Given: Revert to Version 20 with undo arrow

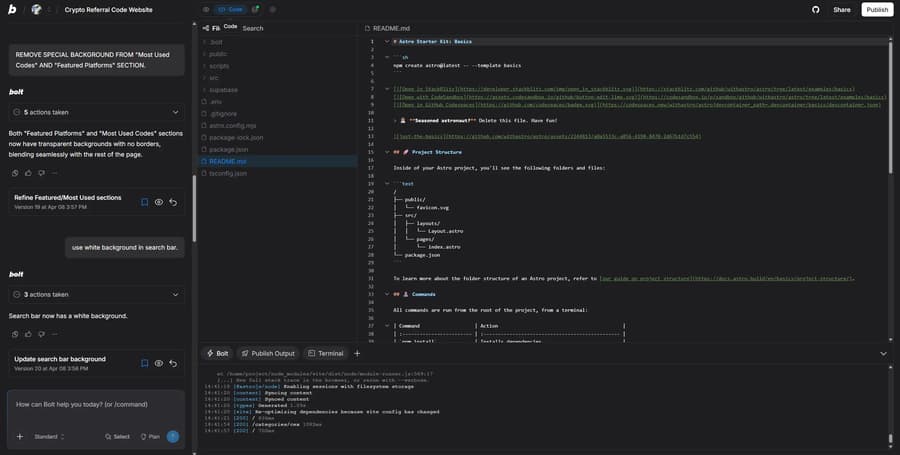Looking at the screenshot, I should 173,363.
